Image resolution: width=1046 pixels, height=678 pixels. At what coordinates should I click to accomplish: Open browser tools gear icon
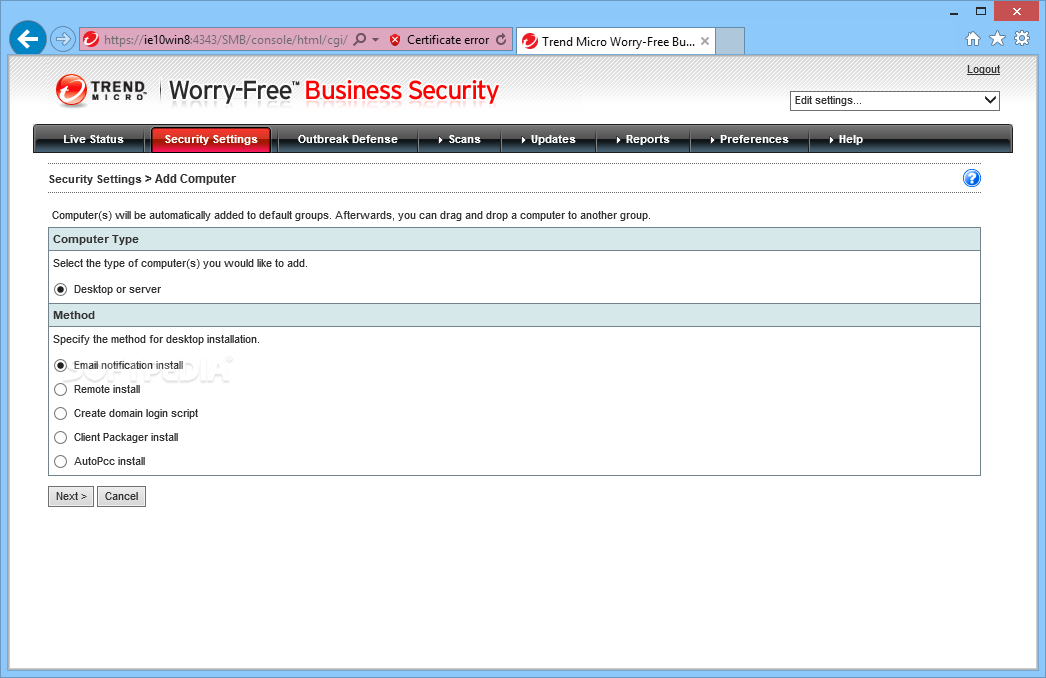(1022, 39)
